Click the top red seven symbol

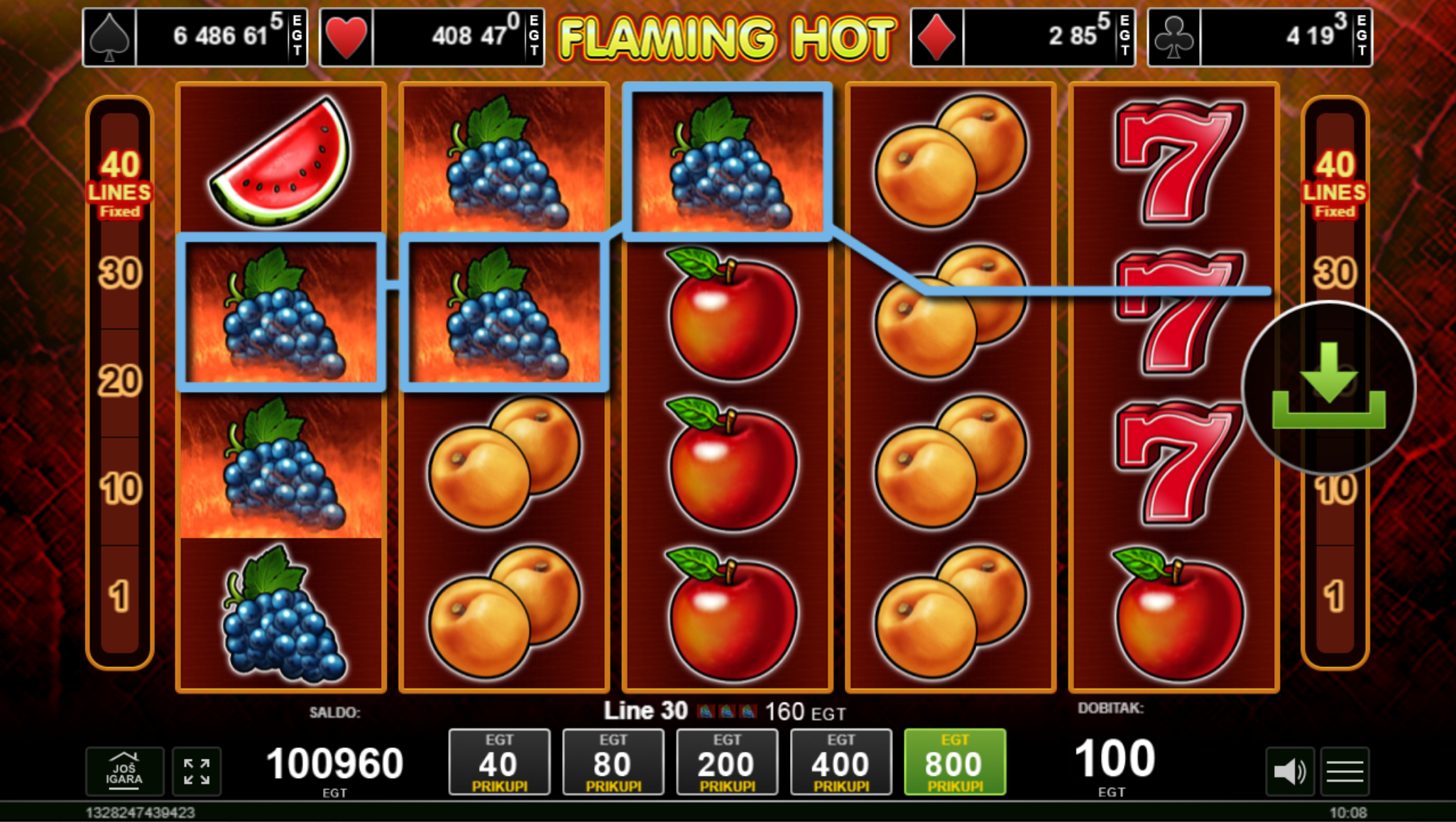coord(1178,162)
